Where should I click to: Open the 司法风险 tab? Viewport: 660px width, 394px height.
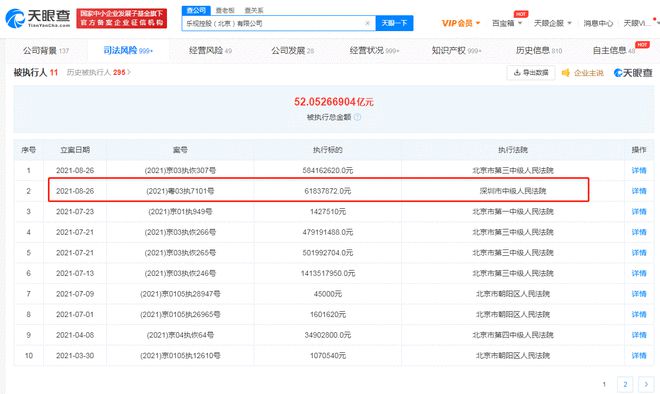(x=128, y=51)
